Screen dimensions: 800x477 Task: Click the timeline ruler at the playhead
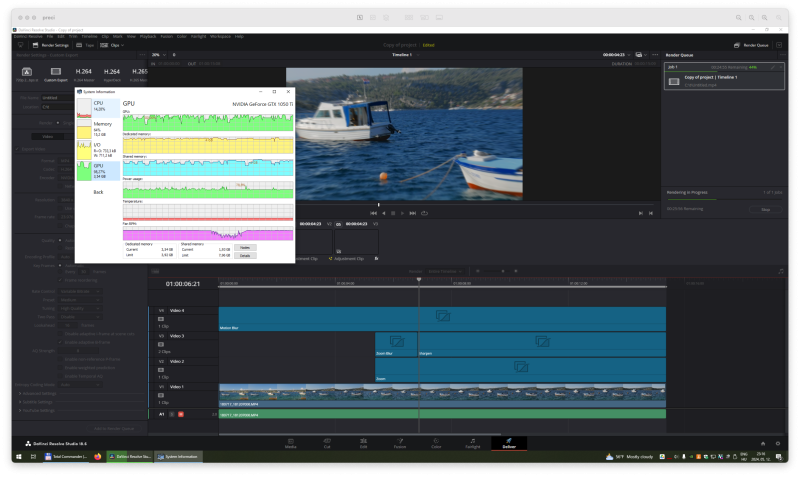point(419,283)
